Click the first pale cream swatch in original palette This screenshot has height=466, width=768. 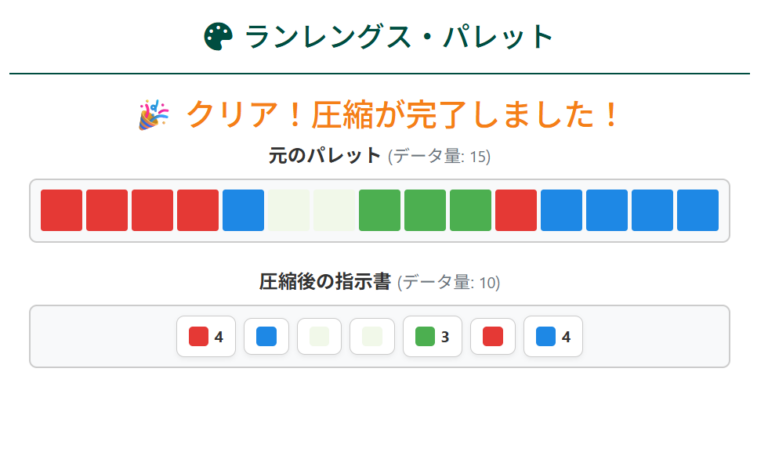[289, 210]
